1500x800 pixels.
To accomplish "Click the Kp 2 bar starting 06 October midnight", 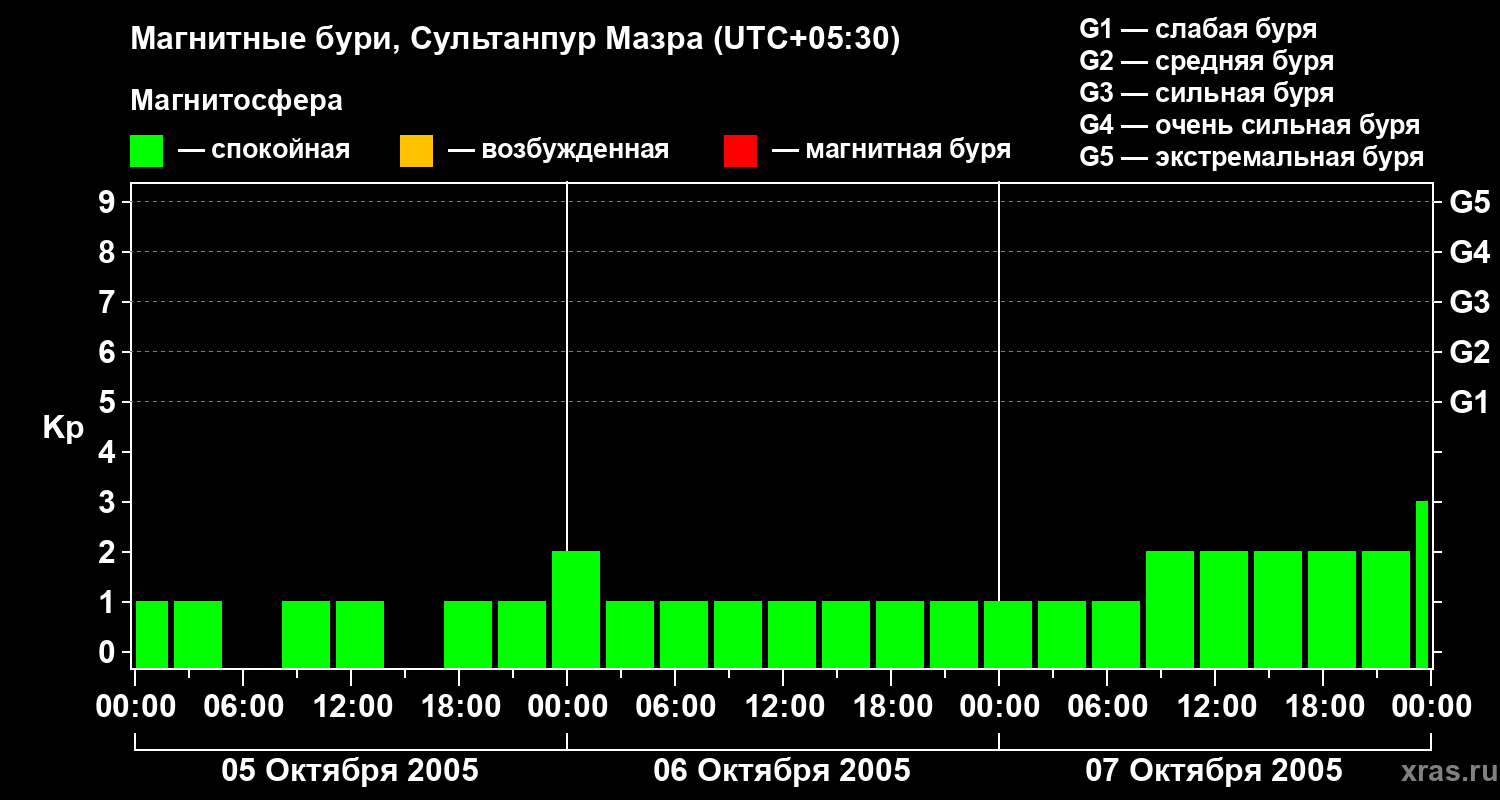I will click(576, 609).
